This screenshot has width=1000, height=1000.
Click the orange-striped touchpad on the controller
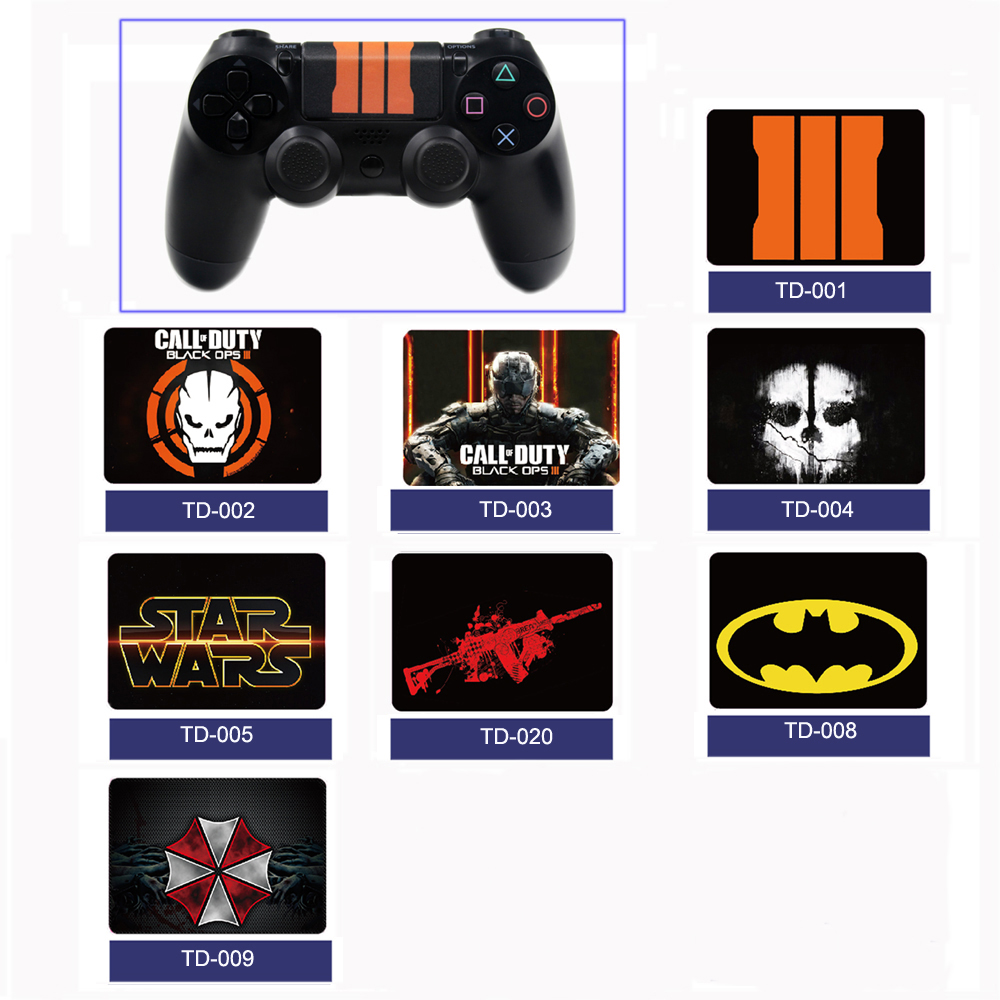(372, 80)
